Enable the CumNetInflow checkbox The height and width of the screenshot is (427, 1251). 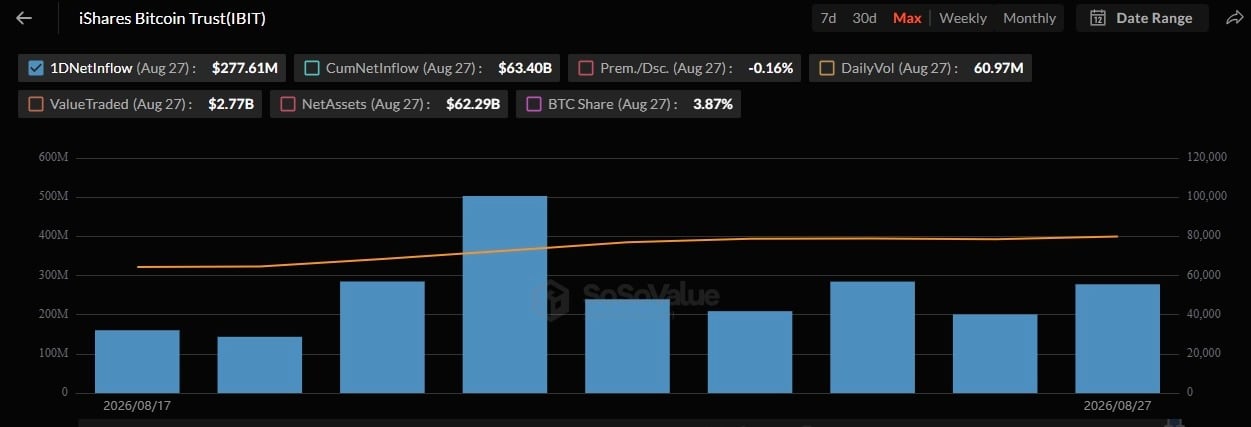coord(311,68)
